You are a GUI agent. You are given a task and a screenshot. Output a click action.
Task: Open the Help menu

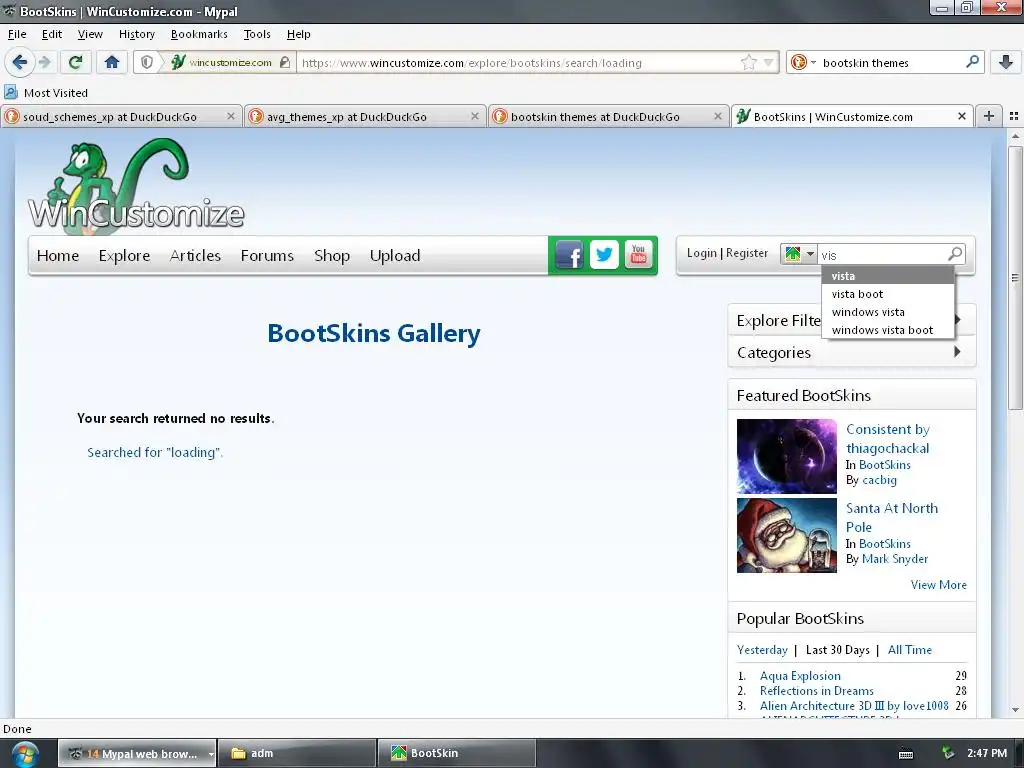[298, 34]
